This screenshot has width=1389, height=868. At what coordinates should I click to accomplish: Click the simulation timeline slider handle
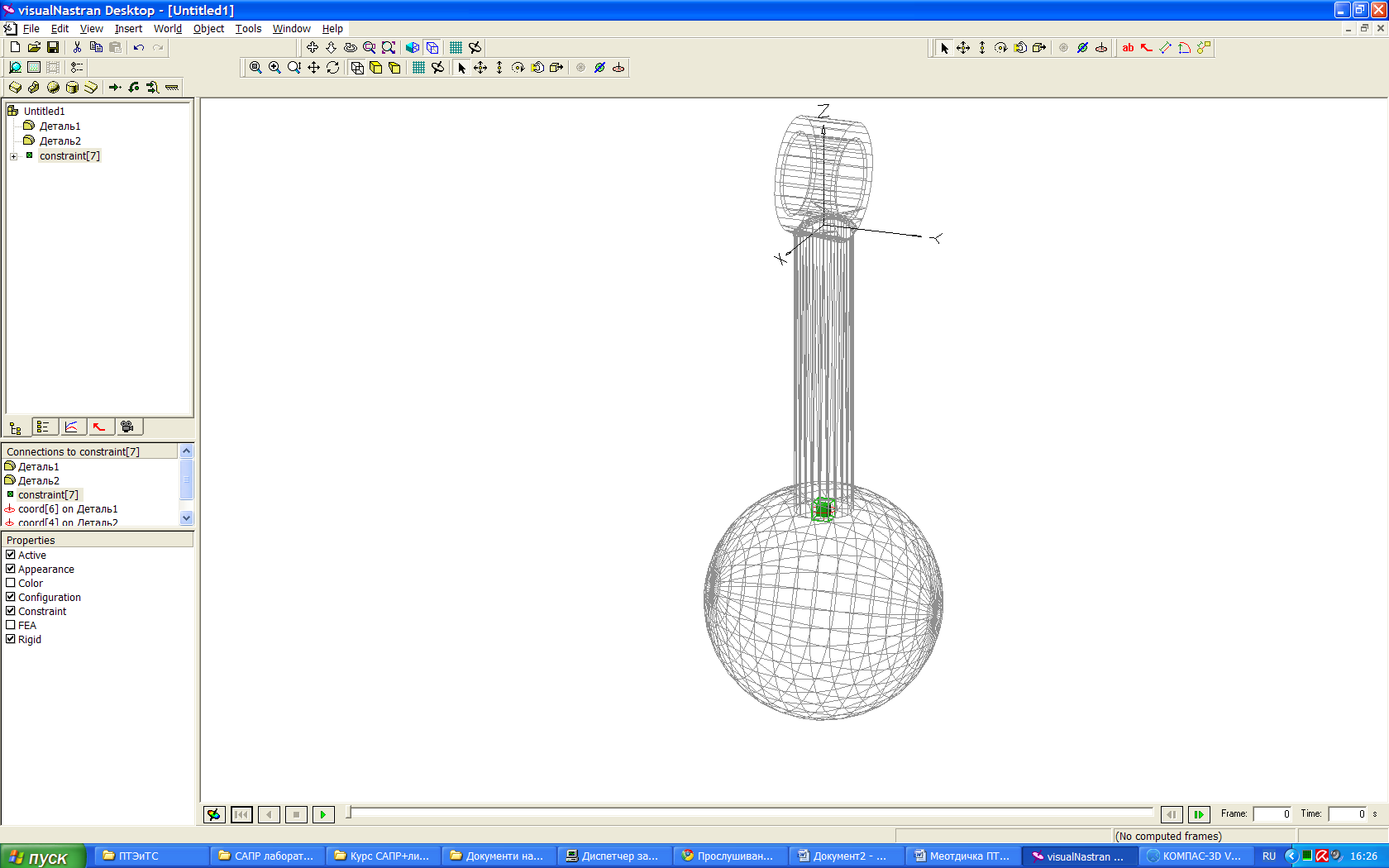349,813
